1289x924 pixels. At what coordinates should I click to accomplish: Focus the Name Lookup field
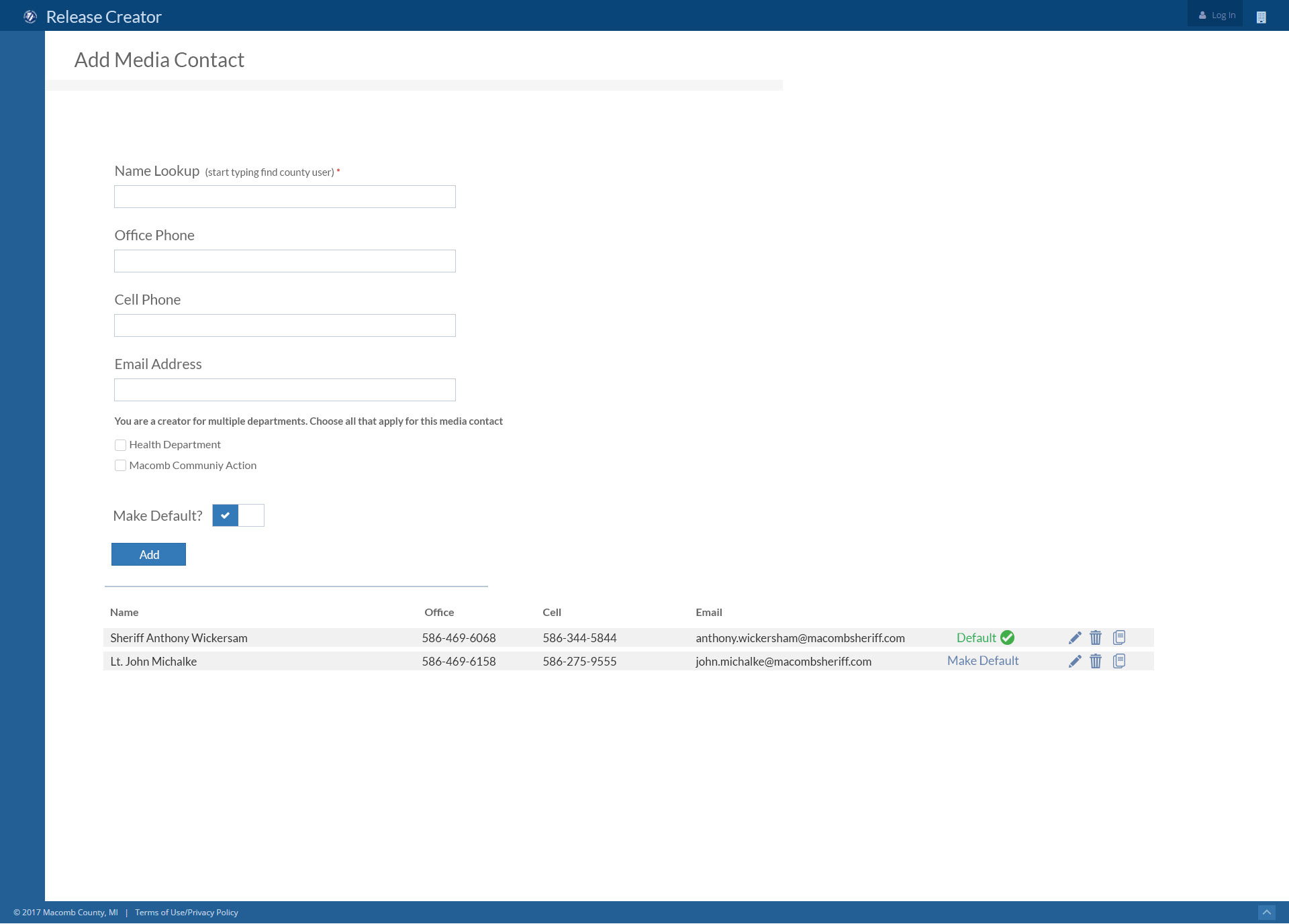285,197
